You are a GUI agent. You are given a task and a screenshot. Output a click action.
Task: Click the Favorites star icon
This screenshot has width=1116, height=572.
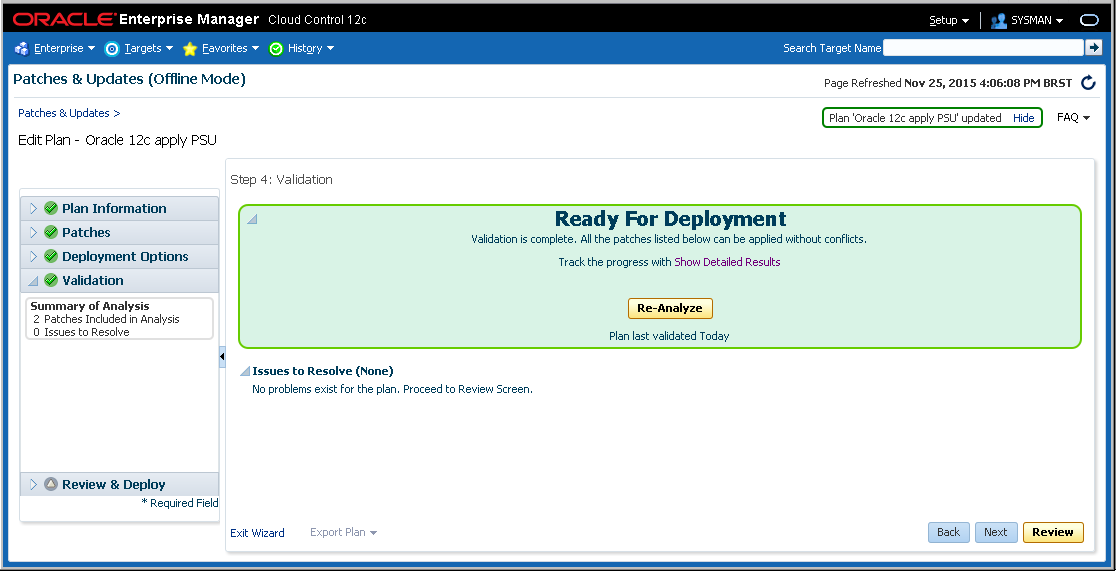pyautogui.click(x=190, y=48)
